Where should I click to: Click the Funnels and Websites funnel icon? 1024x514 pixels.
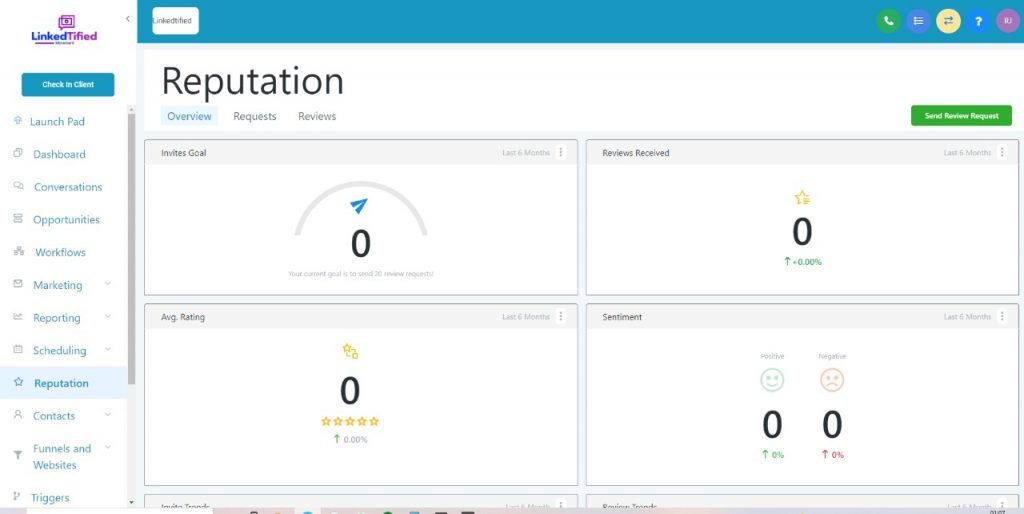(x=18, y=455)
